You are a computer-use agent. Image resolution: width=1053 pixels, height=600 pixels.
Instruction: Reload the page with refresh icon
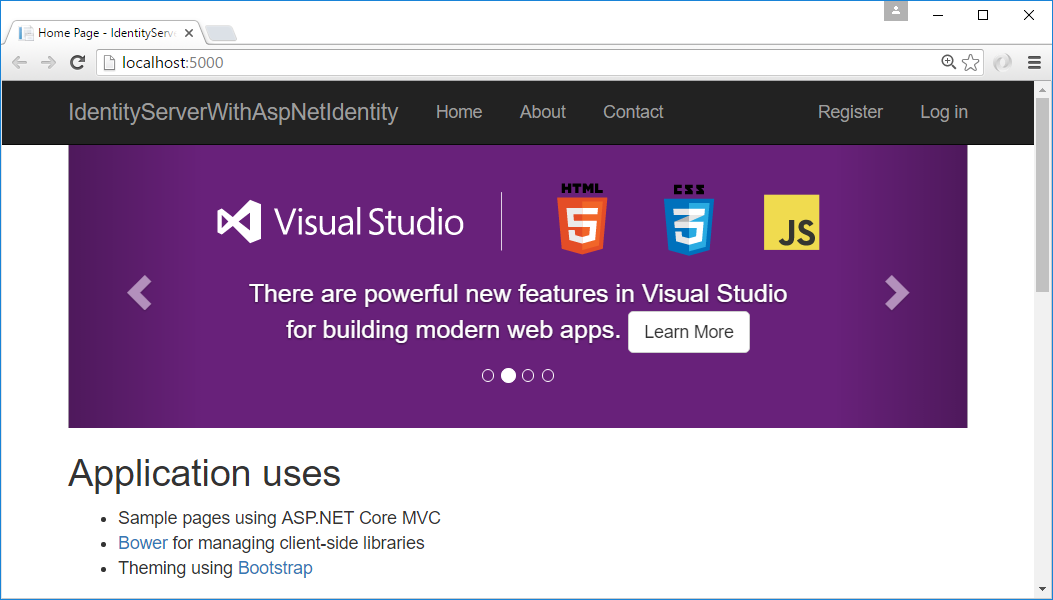point(77,63)
